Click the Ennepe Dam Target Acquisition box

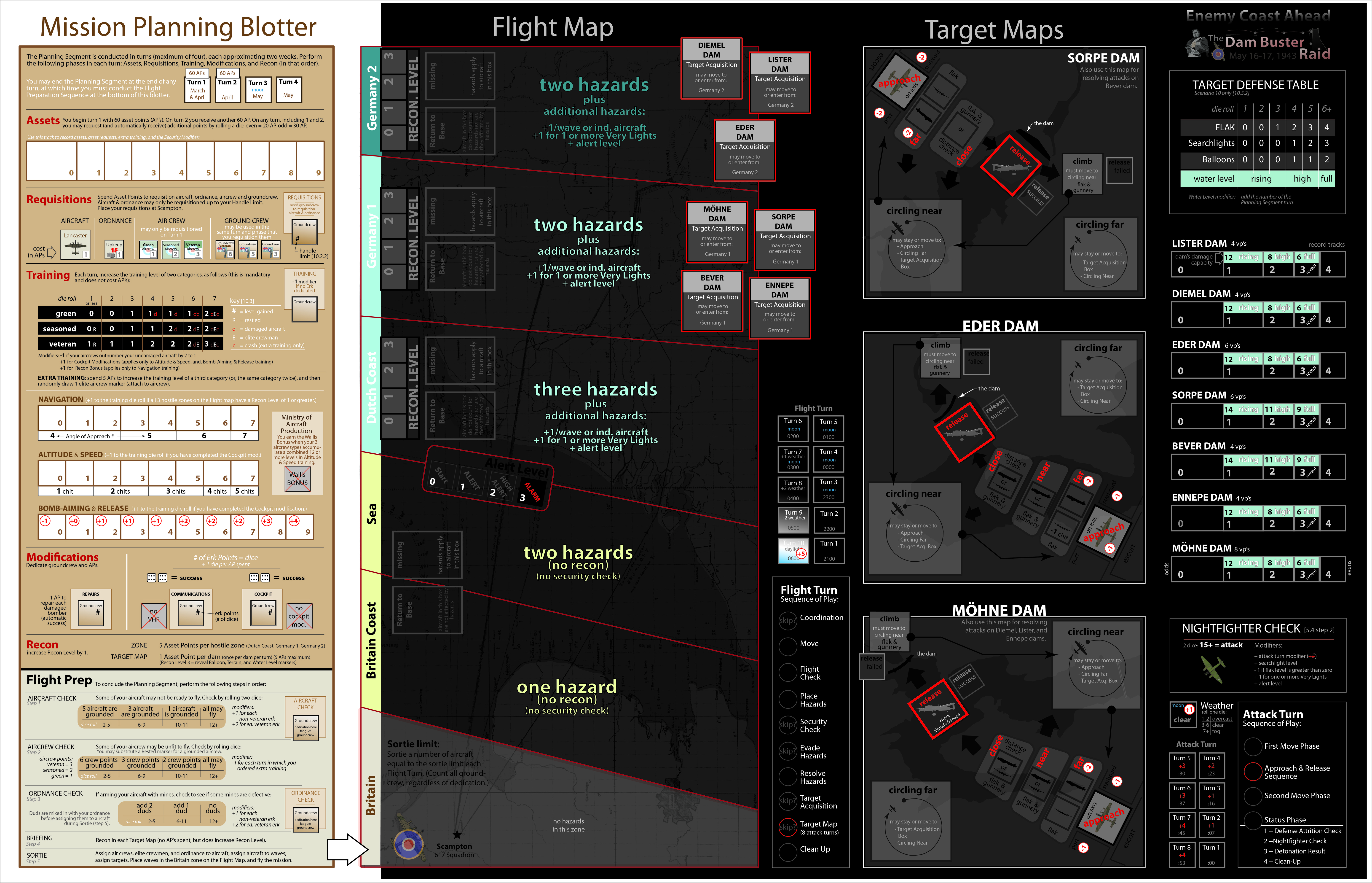coord(780,308)
